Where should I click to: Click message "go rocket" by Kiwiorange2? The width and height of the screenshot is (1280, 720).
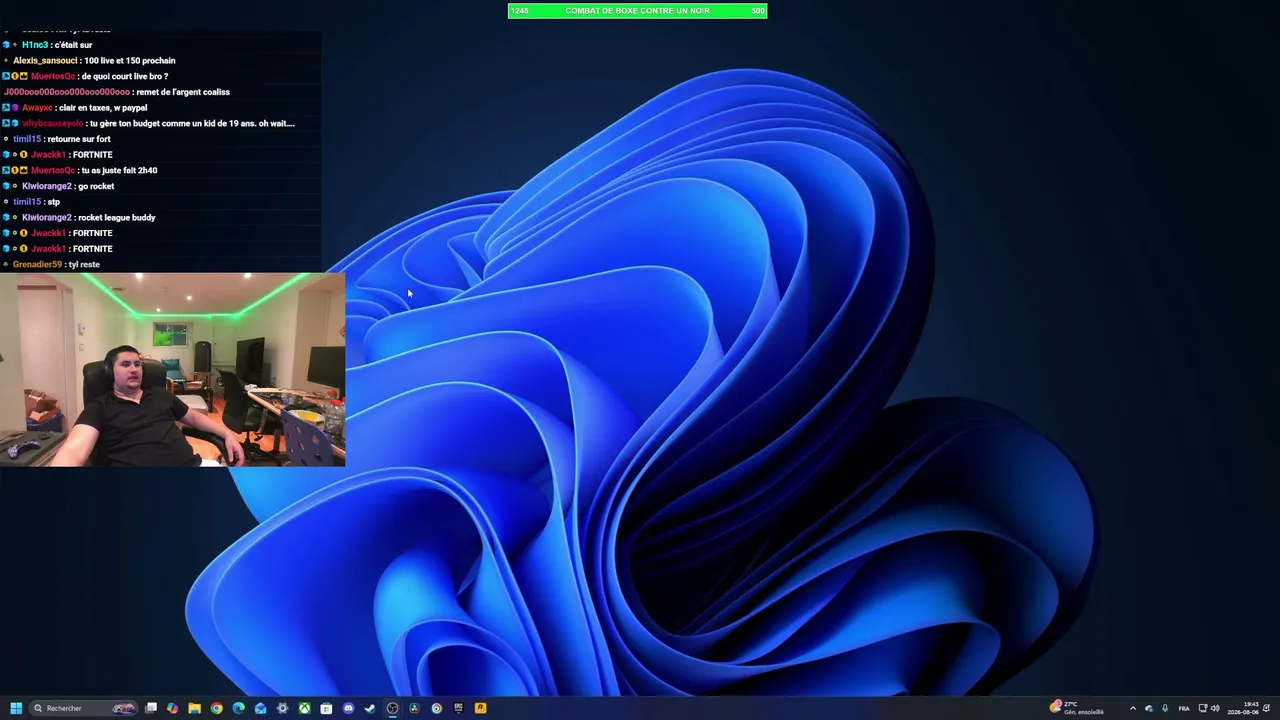[96, 186]
